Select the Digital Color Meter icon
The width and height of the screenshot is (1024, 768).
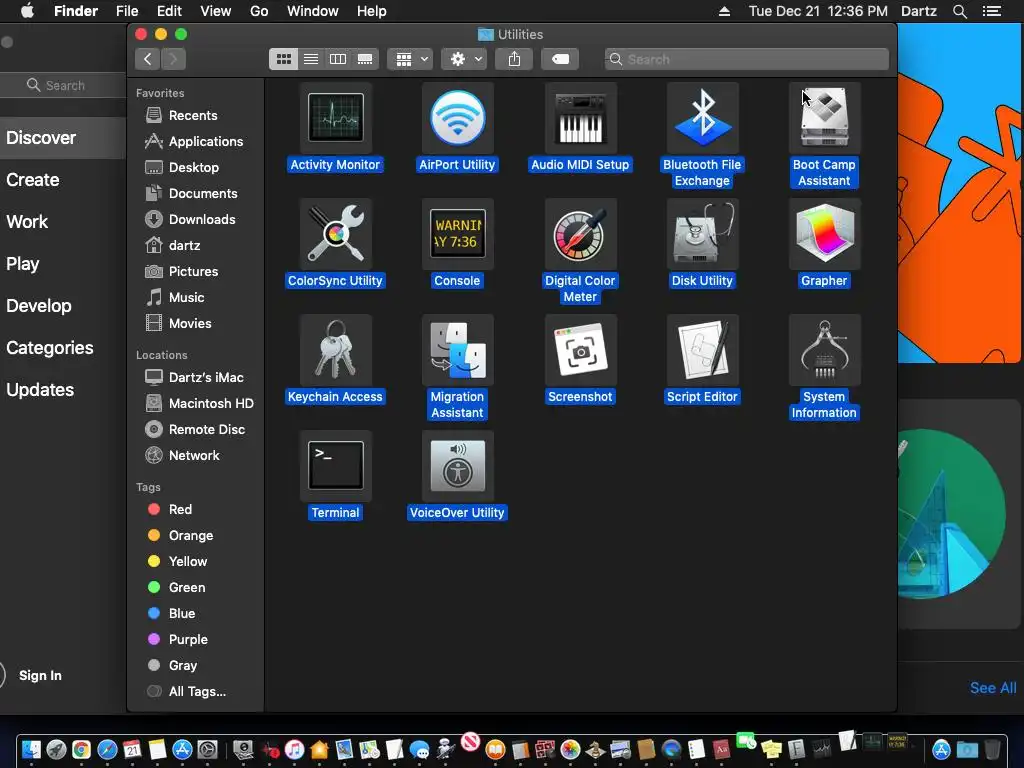pos(580,234)
